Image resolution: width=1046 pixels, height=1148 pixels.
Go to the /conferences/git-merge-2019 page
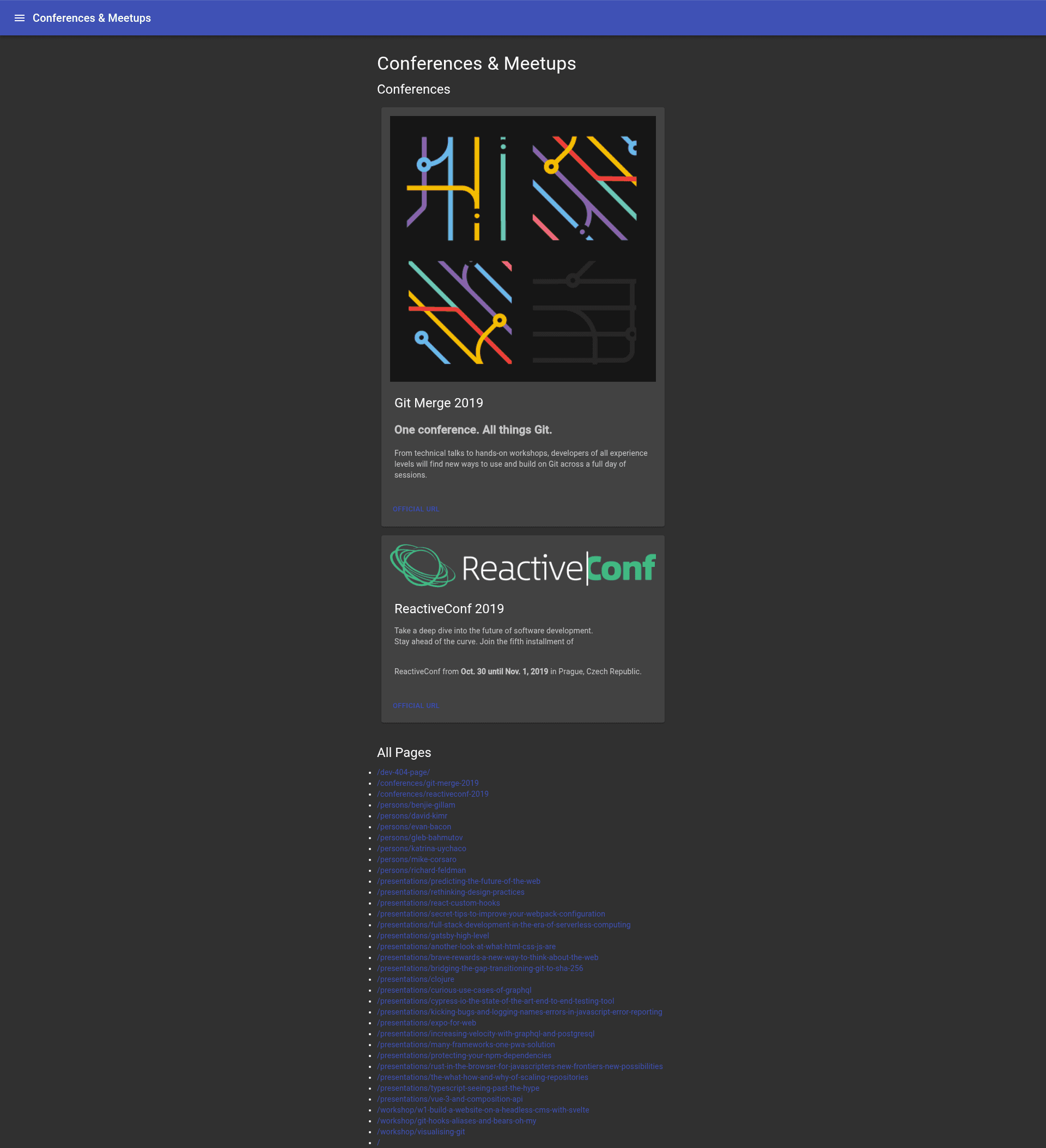428,783
